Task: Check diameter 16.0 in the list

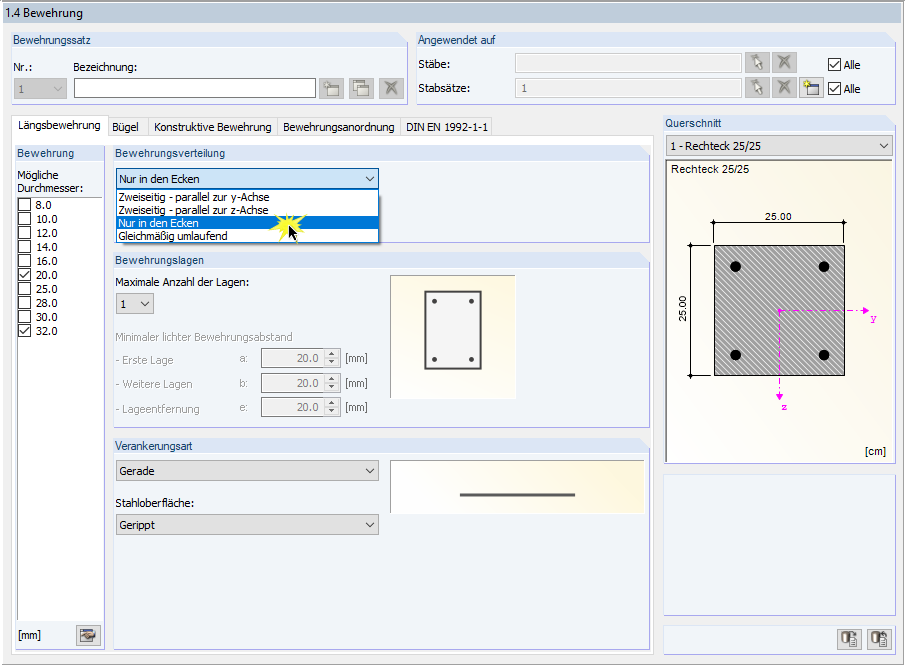Action: [24, 261]
